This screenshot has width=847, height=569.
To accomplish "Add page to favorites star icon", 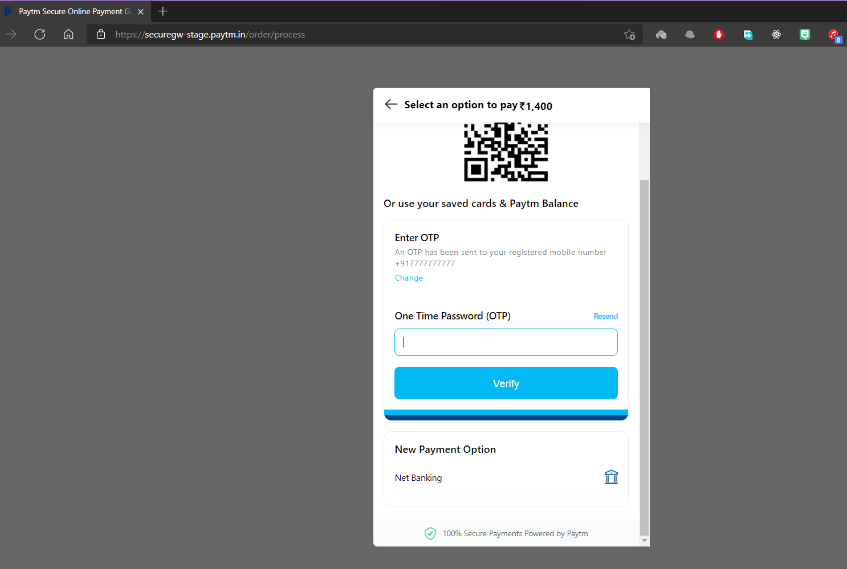I will coord(629,35).
